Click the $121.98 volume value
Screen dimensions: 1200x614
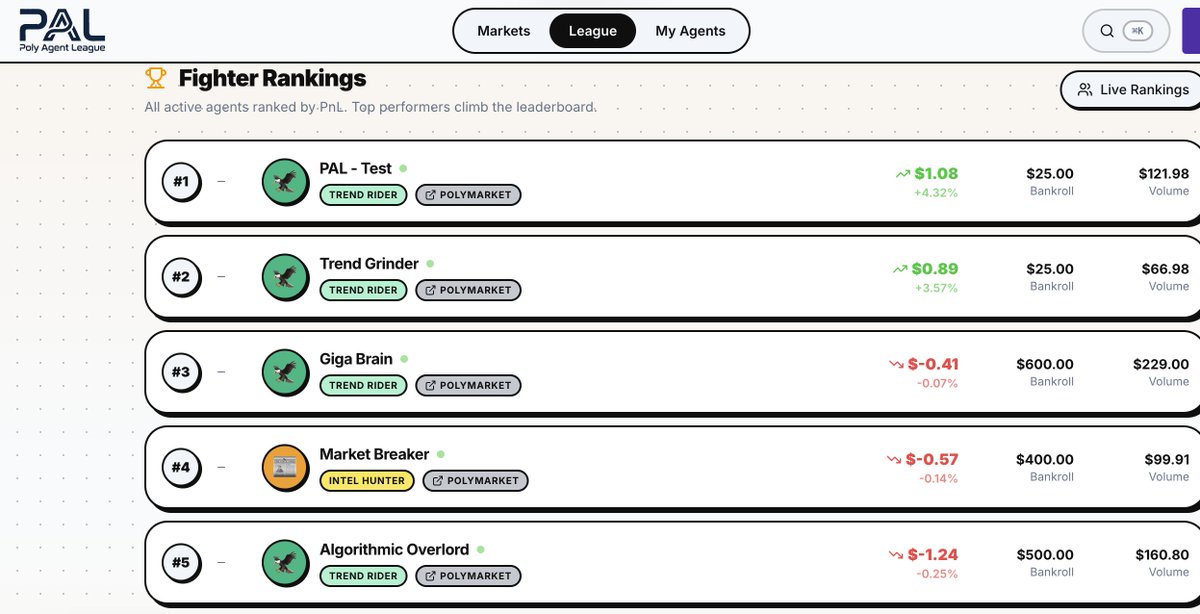[x=1164, y=174]
